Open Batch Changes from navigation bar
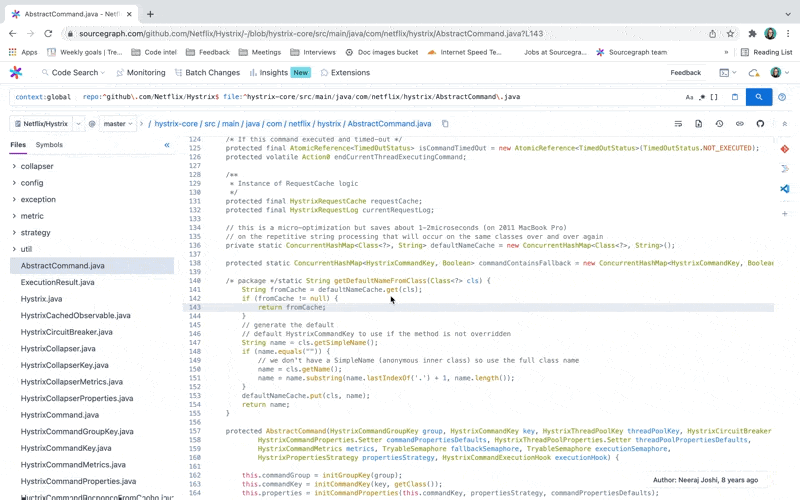 [206, 73]
